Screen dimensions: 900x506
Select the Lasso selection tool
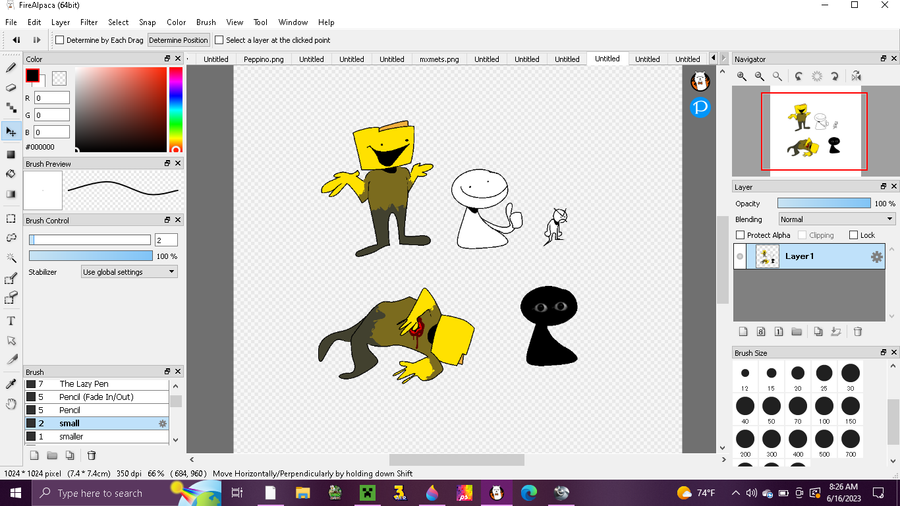tap(11, 238)
